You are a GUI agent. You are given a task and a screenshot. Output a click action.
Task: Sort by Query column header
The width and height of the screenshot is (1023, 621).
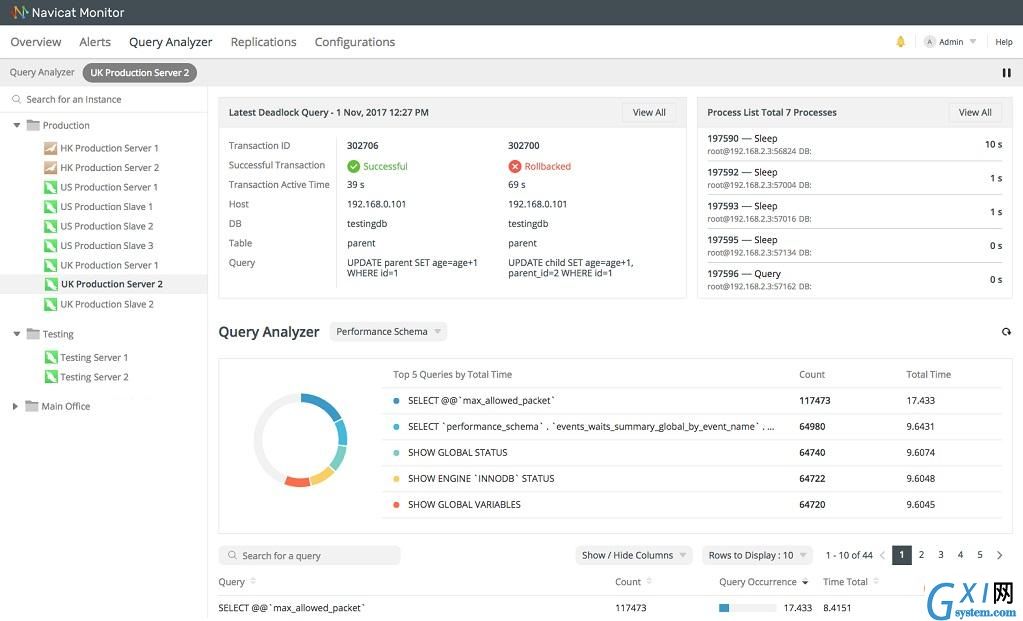coord(237,581)
